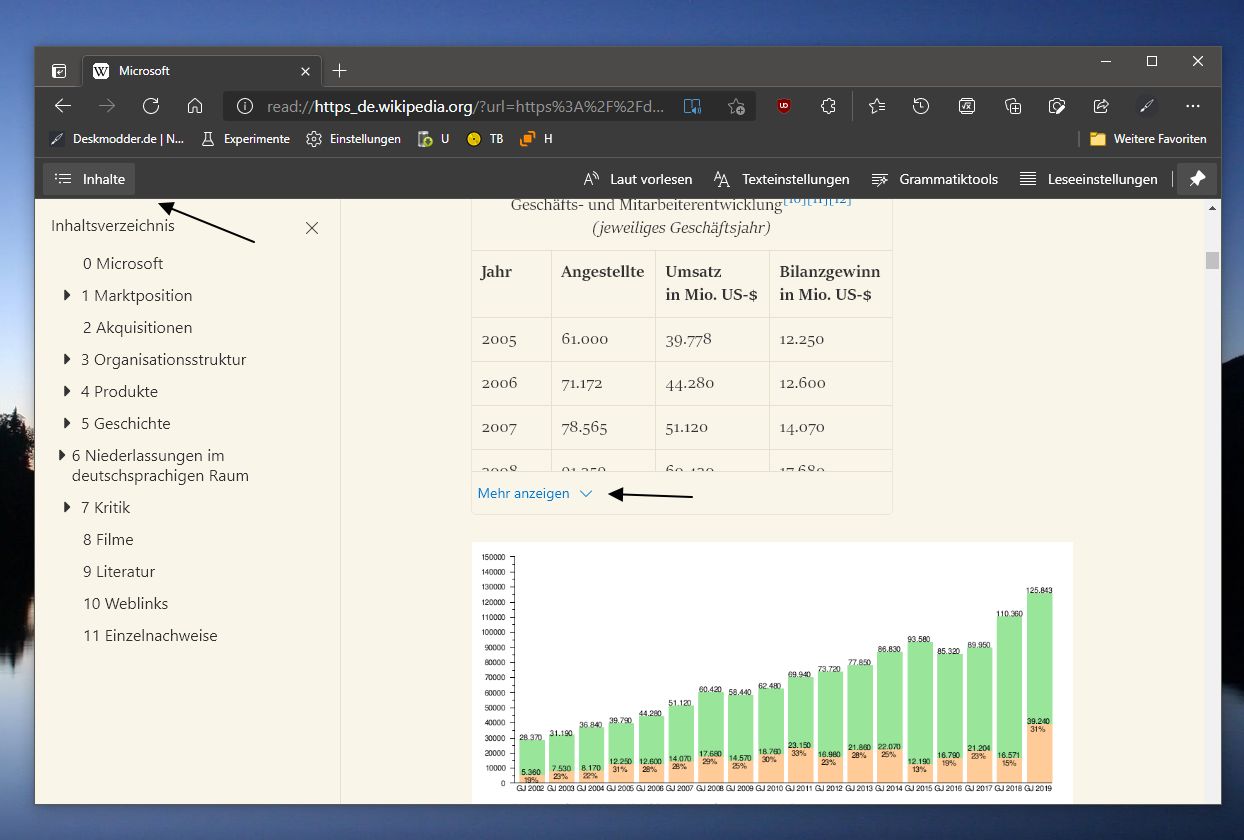Open the Edge settings and more menu
The width and height of the screenshot is (1244, 840).
point(1192,106)
